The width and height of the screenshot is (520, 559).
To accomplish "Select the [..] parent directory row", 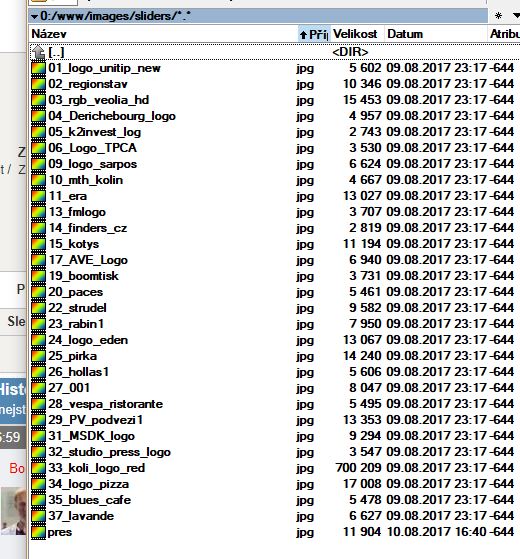I will pos(274,52).
